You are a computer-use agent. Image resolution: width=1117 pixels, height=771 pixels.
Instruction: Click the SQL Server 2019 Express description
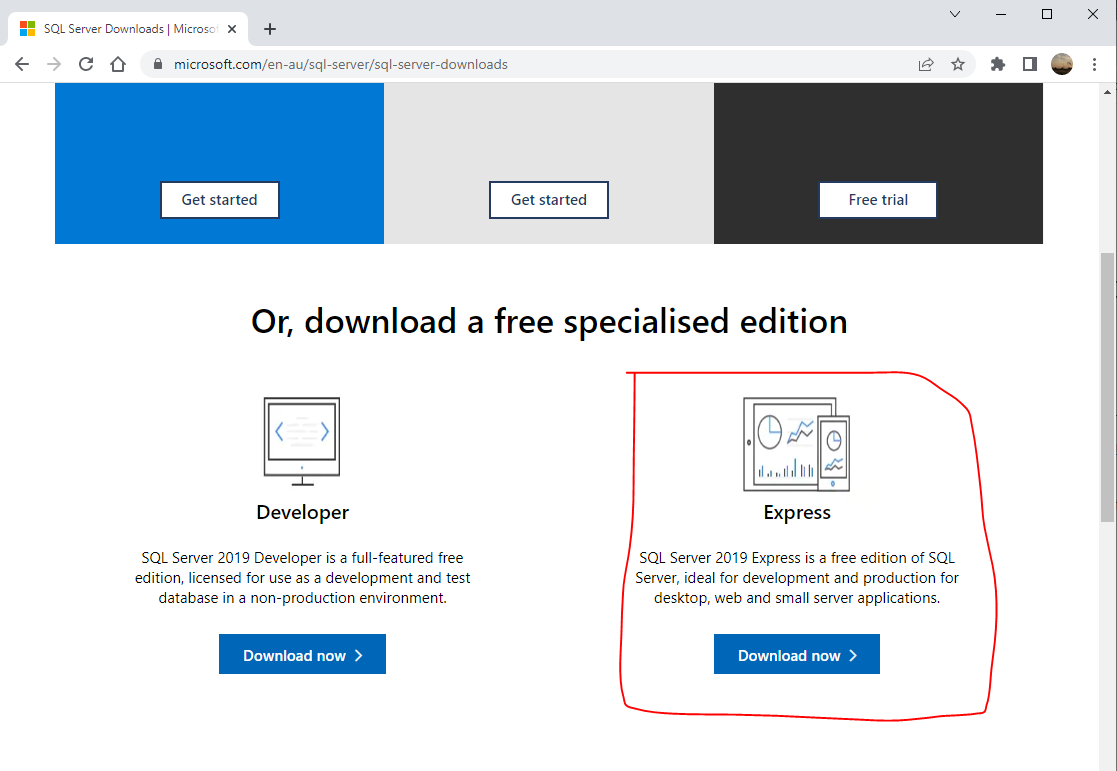tap(796, 578)
